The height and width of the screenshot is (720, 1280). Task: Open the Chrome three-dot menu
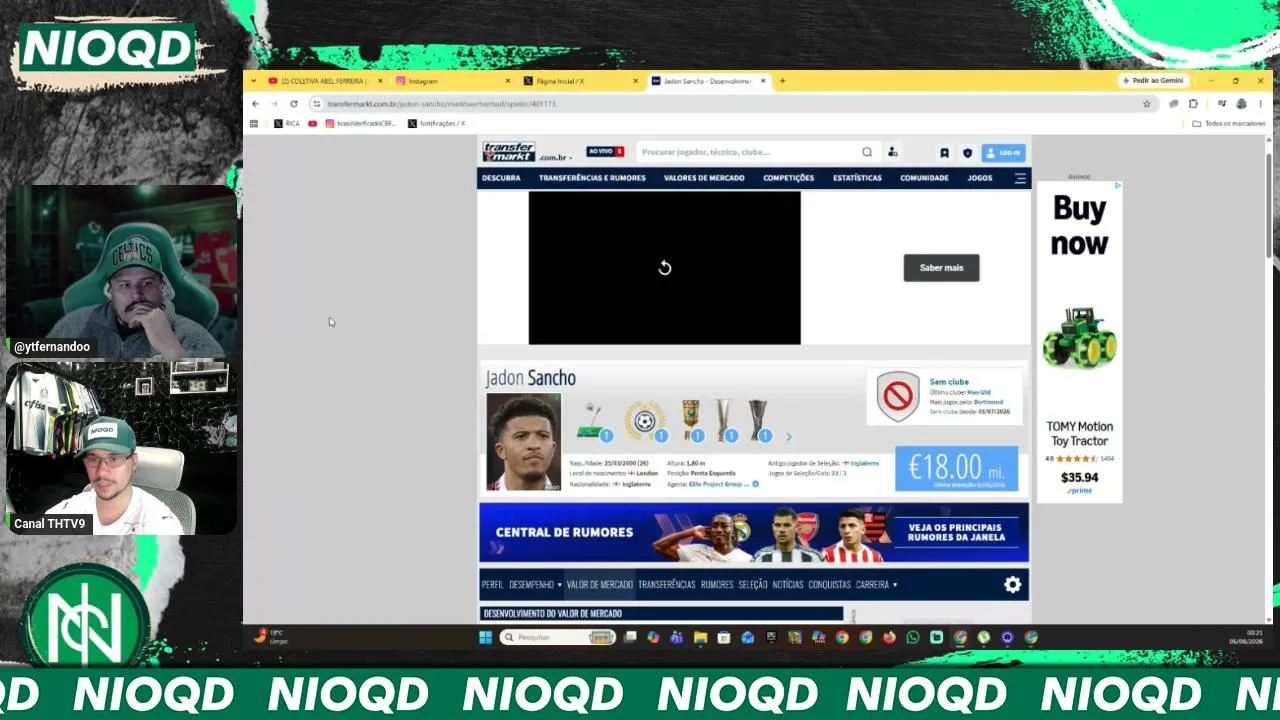pos(1259,104)
